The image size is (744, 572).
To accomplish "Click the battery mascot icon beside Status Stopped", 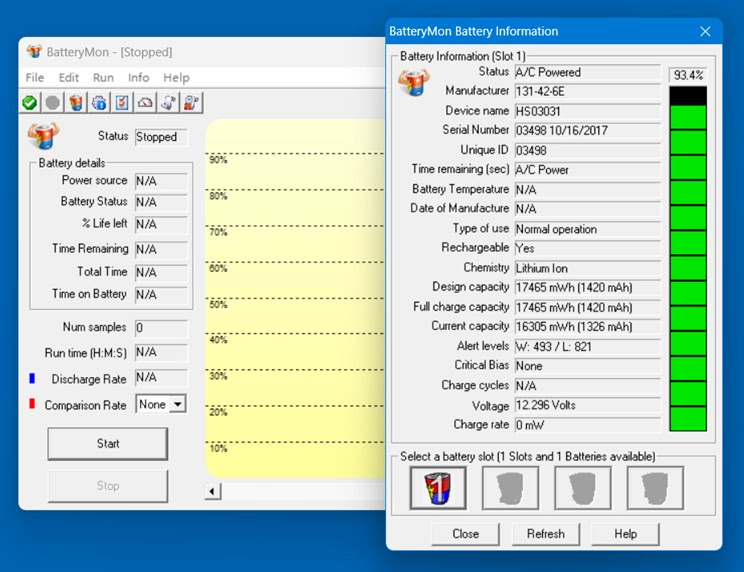I will [43, 136].
